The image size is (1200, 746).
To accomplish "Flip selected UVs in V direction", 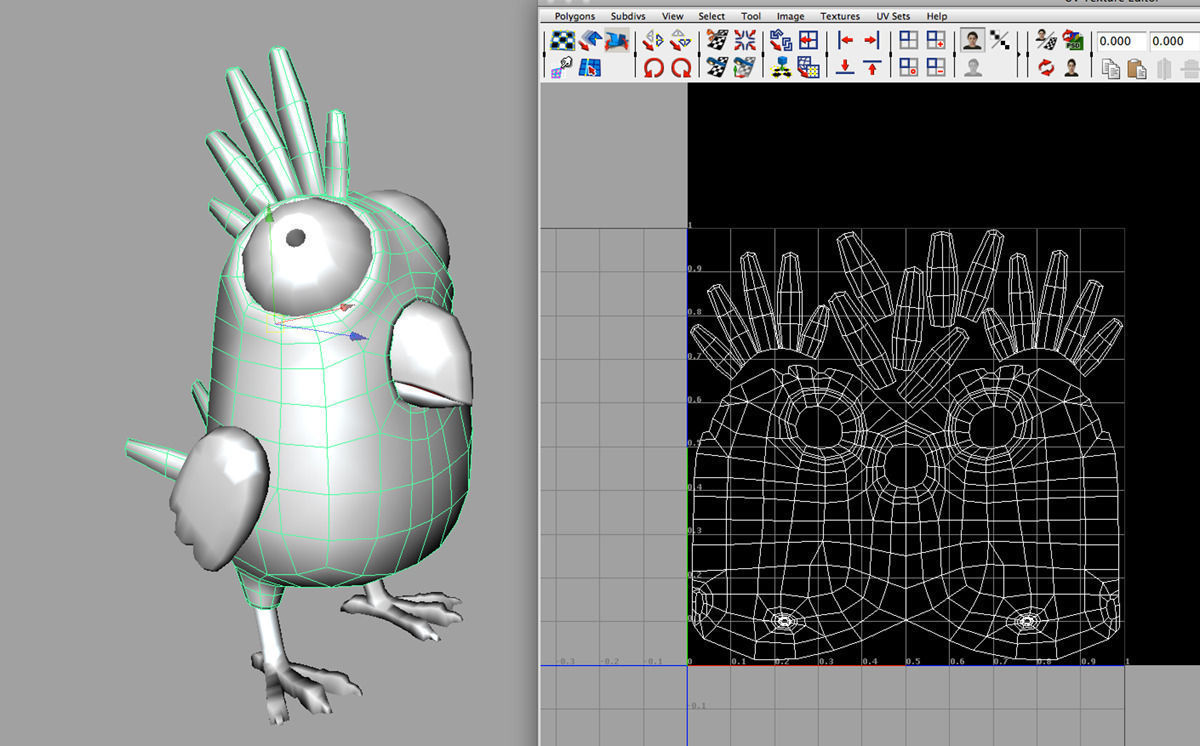I will (x=681, y=41).
